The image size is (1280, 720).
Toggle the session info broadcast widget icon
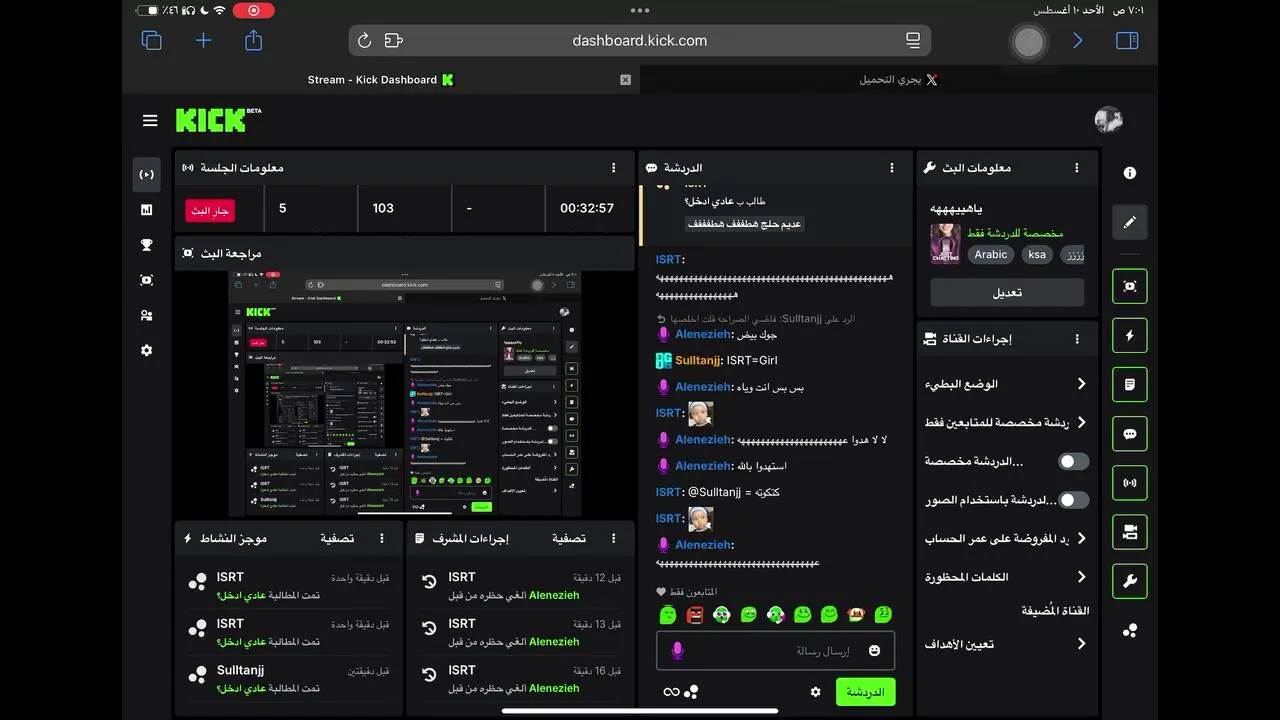(1130, 483)
